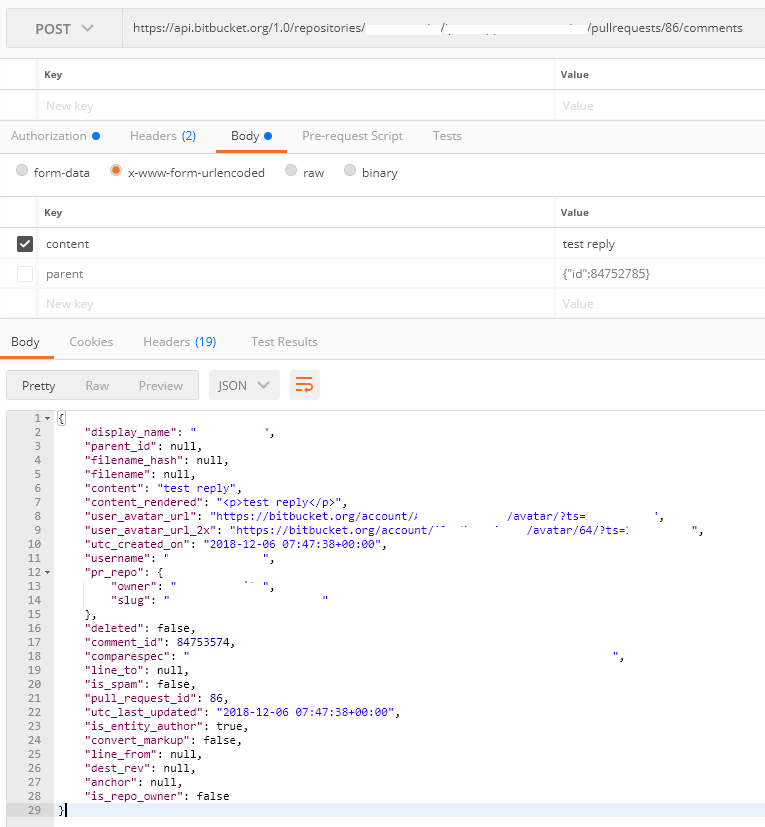Click the comment_id value 84753574
This screenshot has width=765, height=827.
[203, 642]
